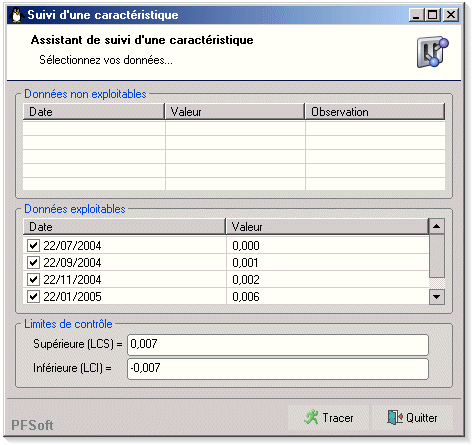Click the scroll up arrow in exploitable data list
The image size is (473, 445).
tap(436, 227)
